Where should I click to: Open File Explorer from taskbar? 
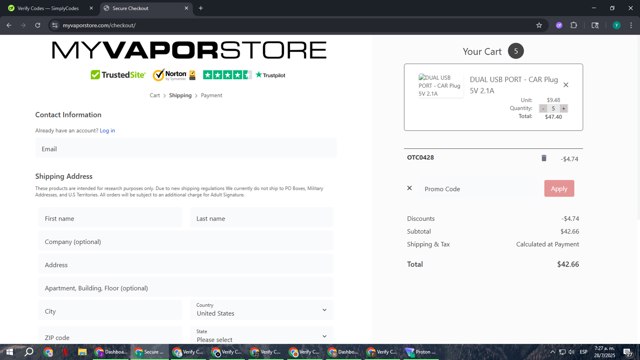82,352
